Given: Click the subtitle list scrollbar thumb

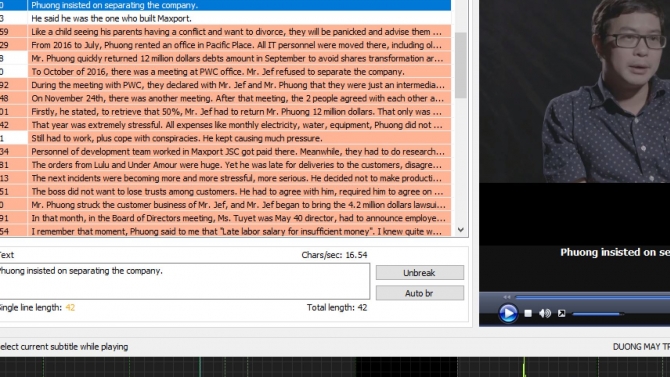Looking at the screenshot, I should click(x=460, y=65).
